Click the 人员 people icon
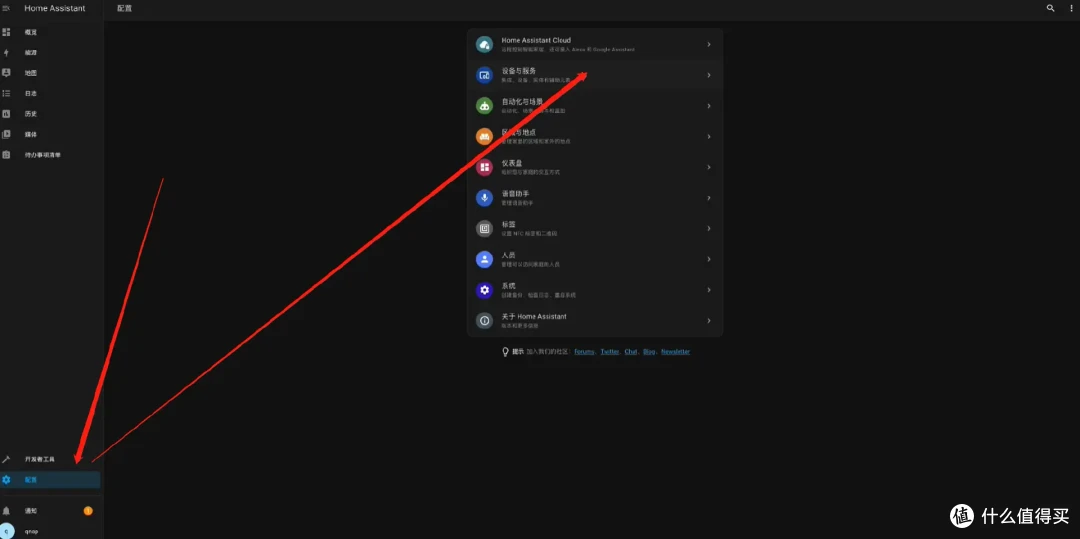This screenshot has width=1080, height=539. pos(484,260)
